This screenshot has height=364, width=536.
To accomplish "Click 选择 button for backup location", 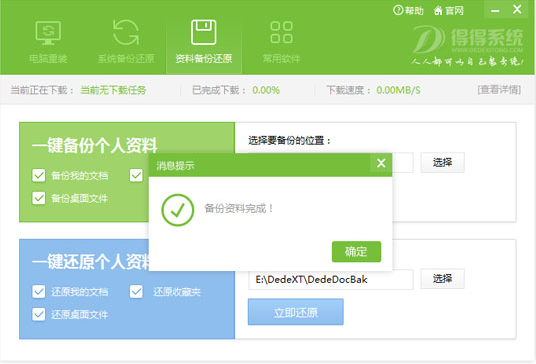I will click(442, 162).
